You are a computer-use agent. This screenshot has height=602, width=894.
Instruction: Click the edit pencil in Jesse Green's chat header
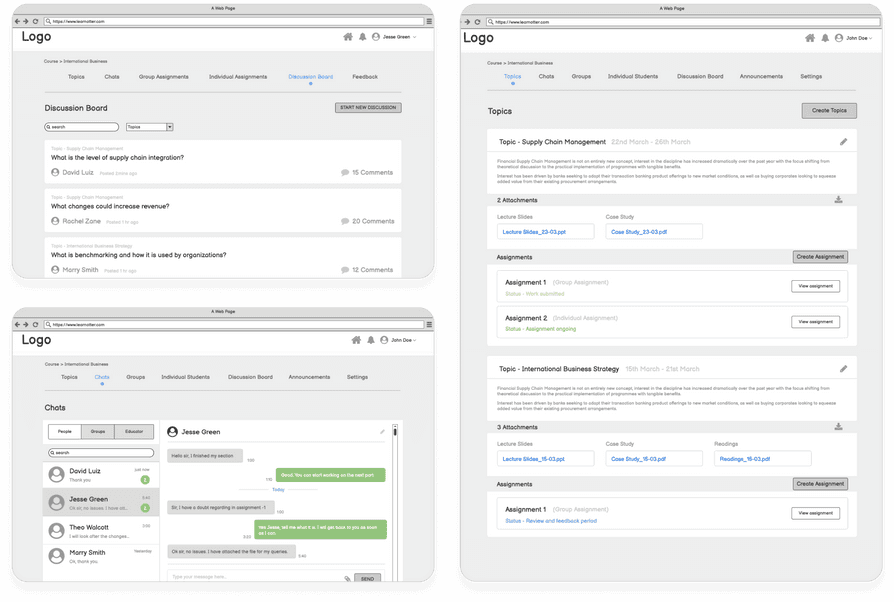tap(382, 431)
